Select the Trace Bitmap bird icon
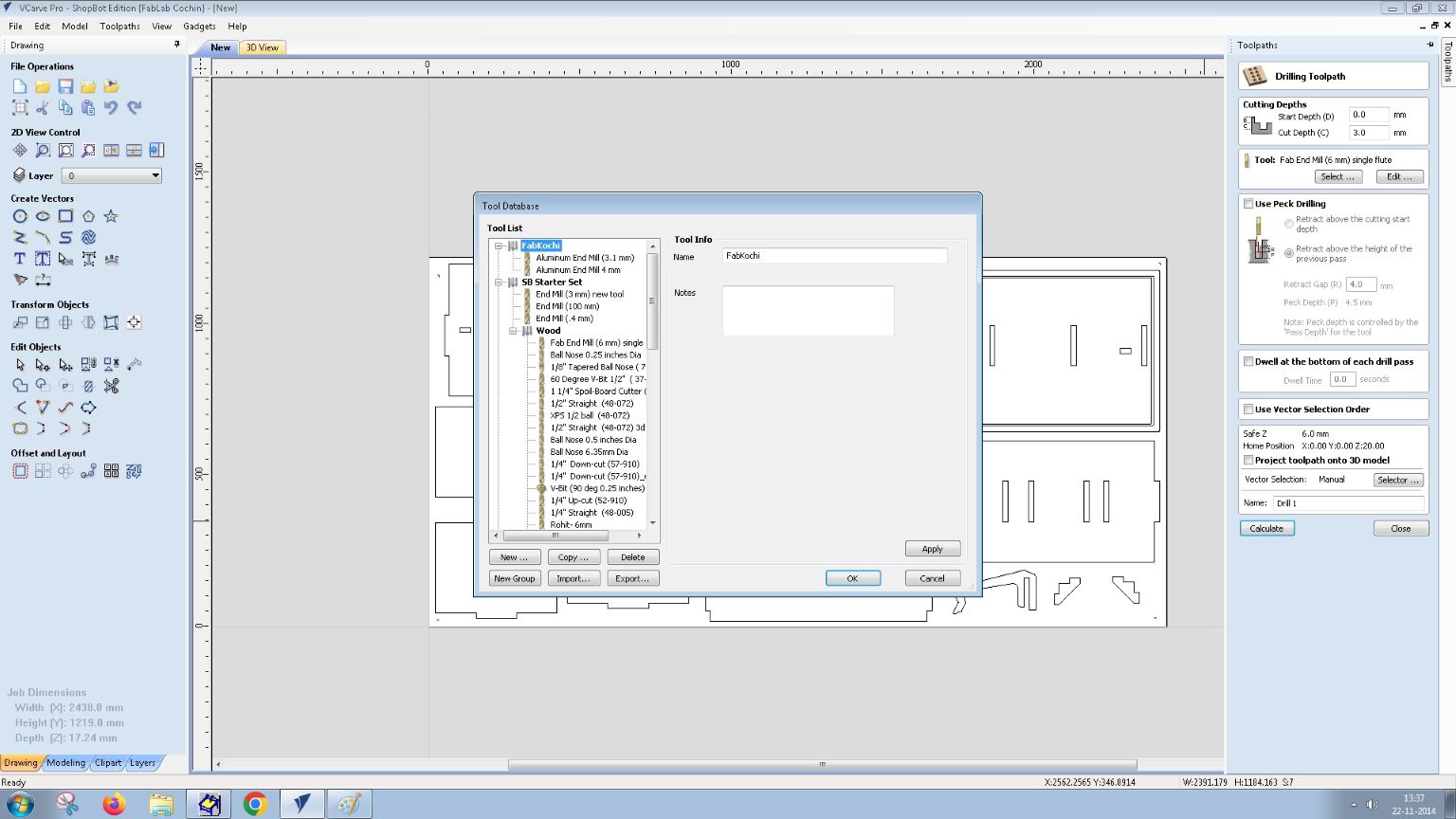Screen dimensions: 1456x819 coord(20,281)
